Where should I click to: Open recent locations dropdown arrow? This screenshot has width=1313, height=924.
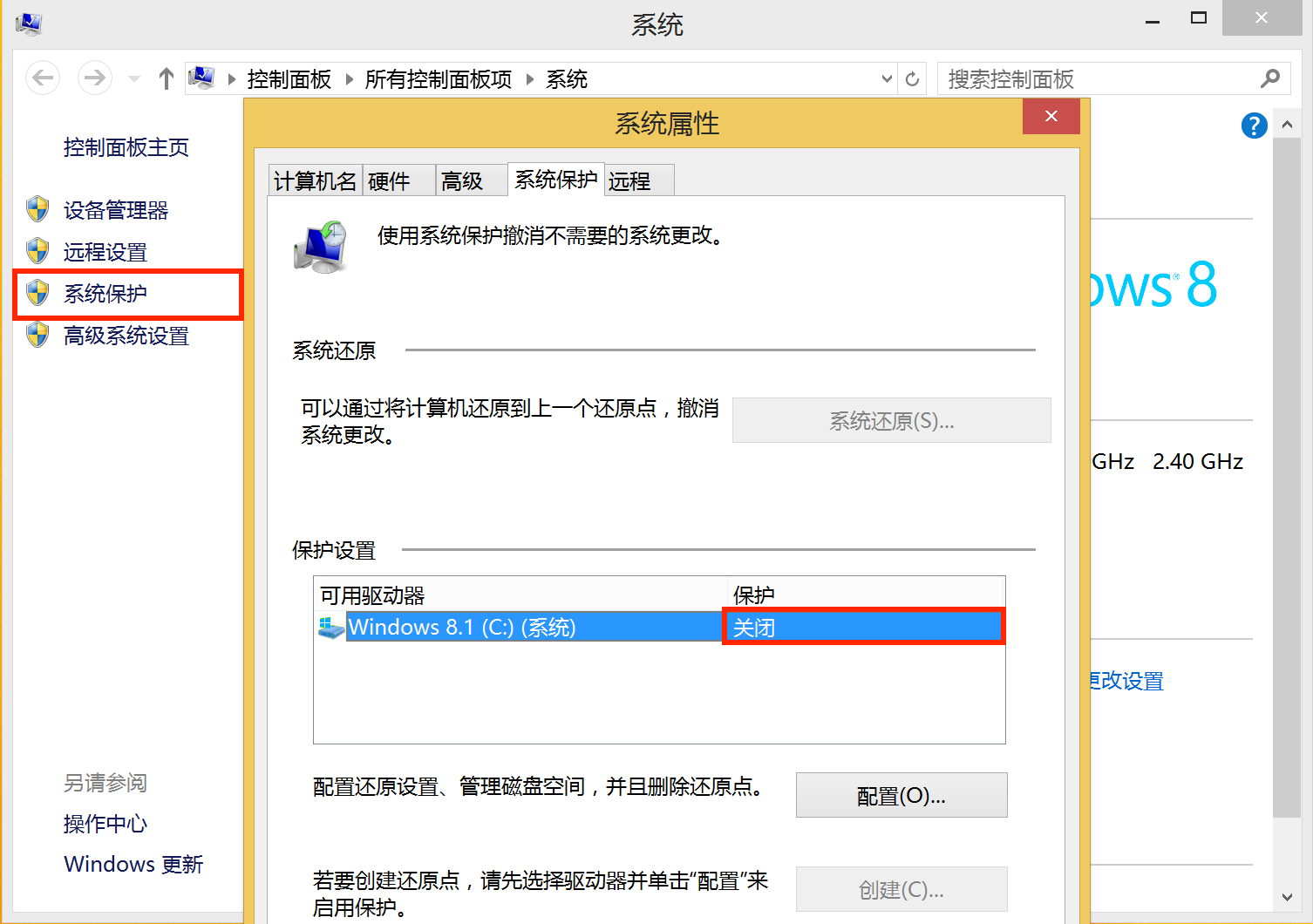click(134, 79)
